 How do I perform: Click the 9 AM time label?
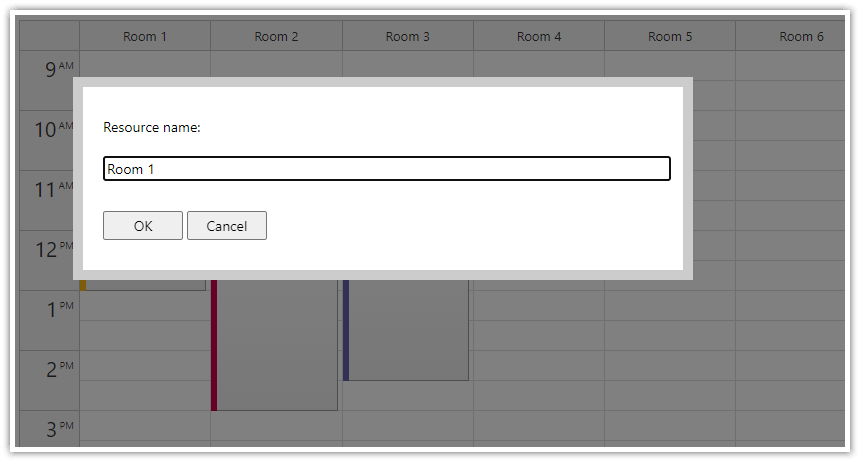coord(59,69)
